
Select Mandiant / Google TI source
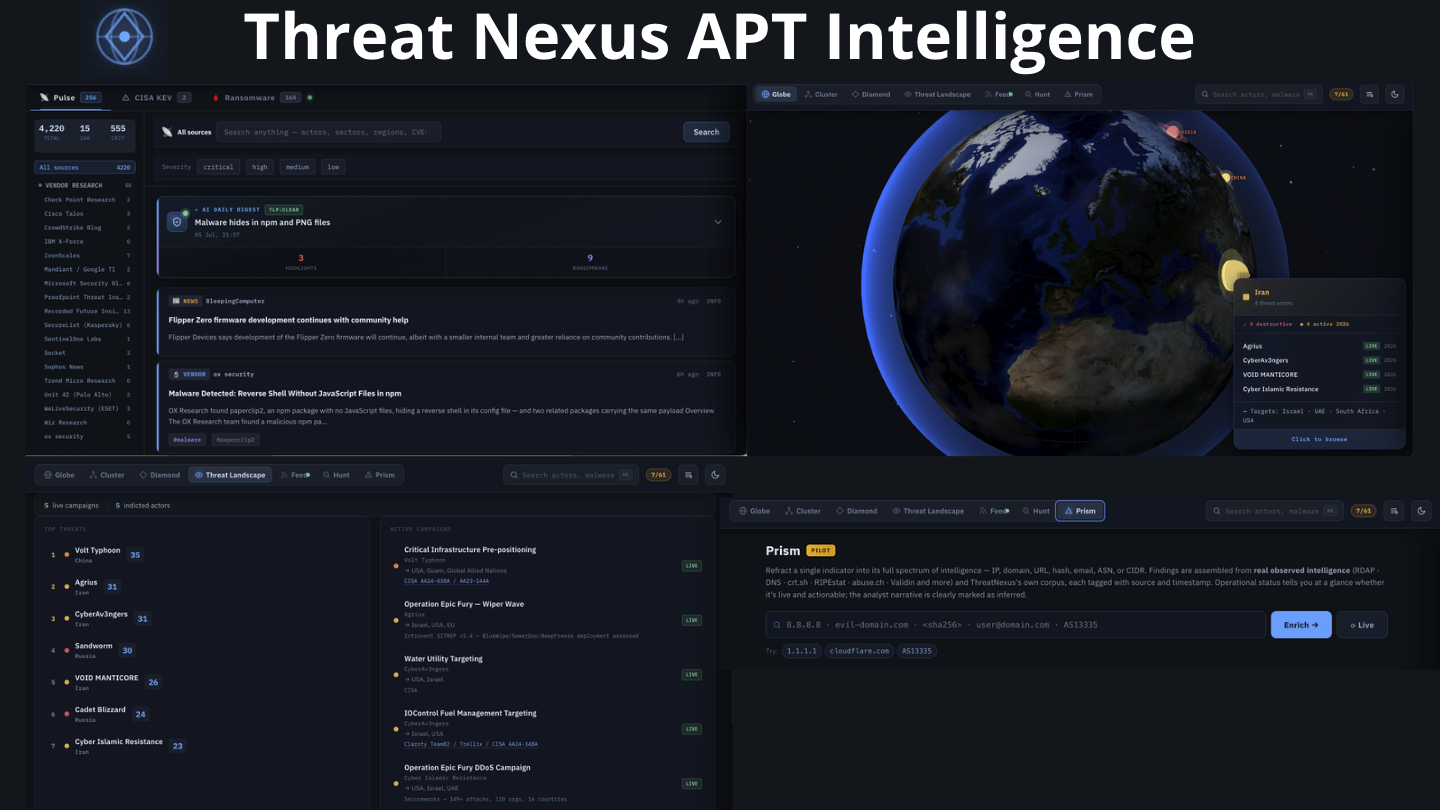tap(85, 269)
